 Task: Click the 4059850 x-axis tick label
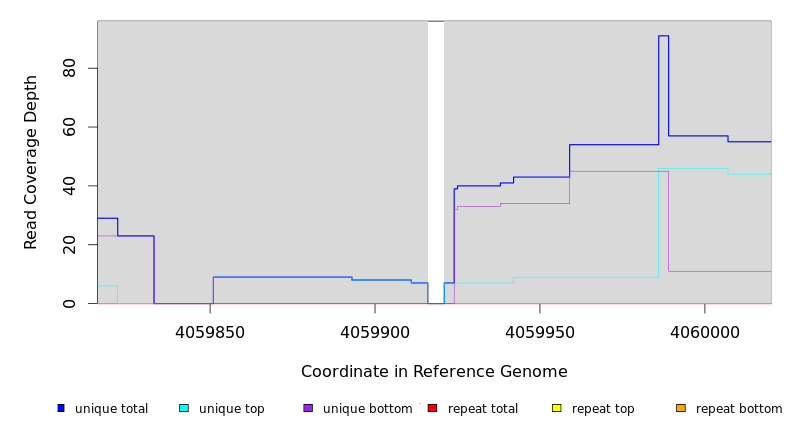[x=210, y=332]
